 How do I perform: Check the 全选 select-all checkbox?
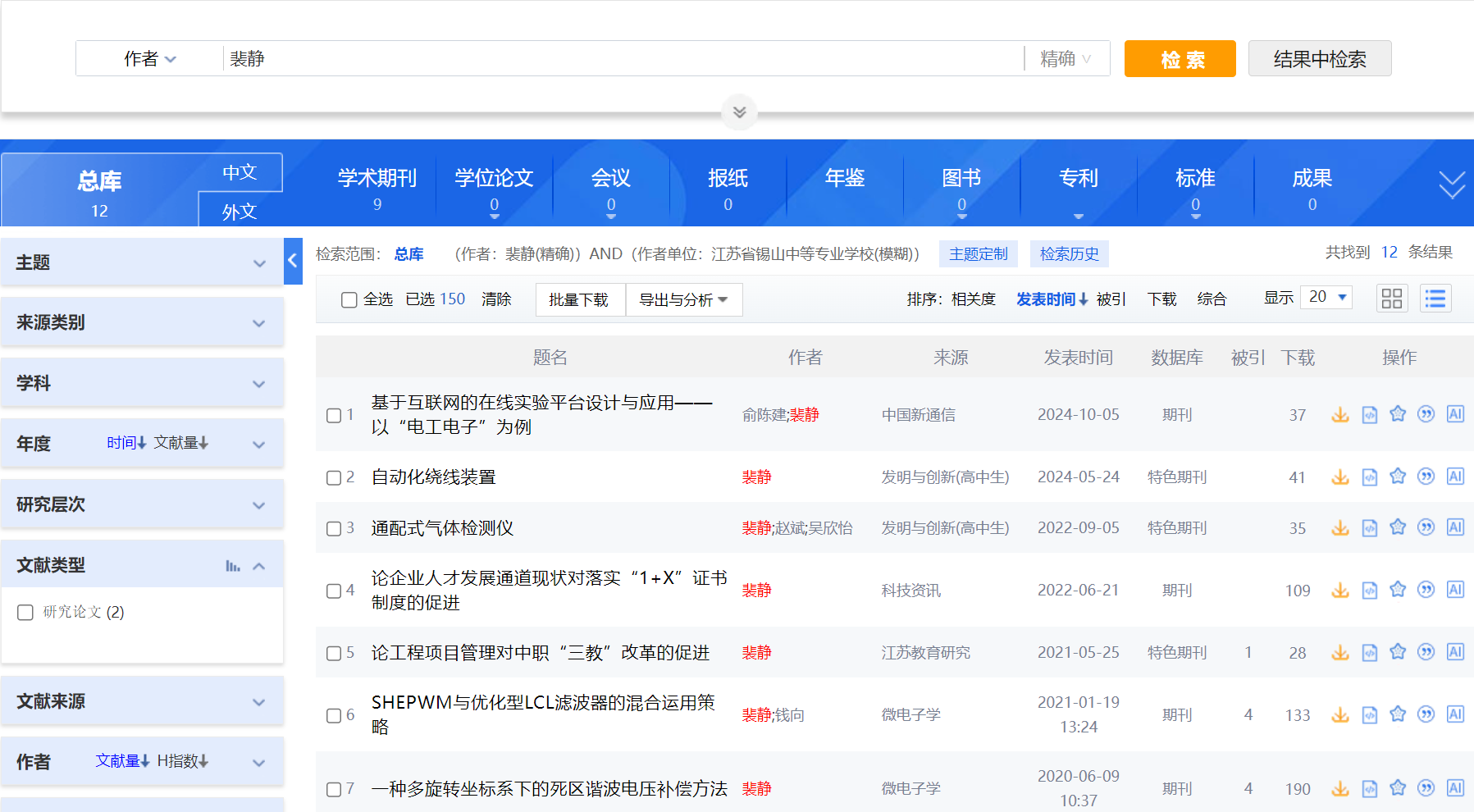(x=349, y=300)
